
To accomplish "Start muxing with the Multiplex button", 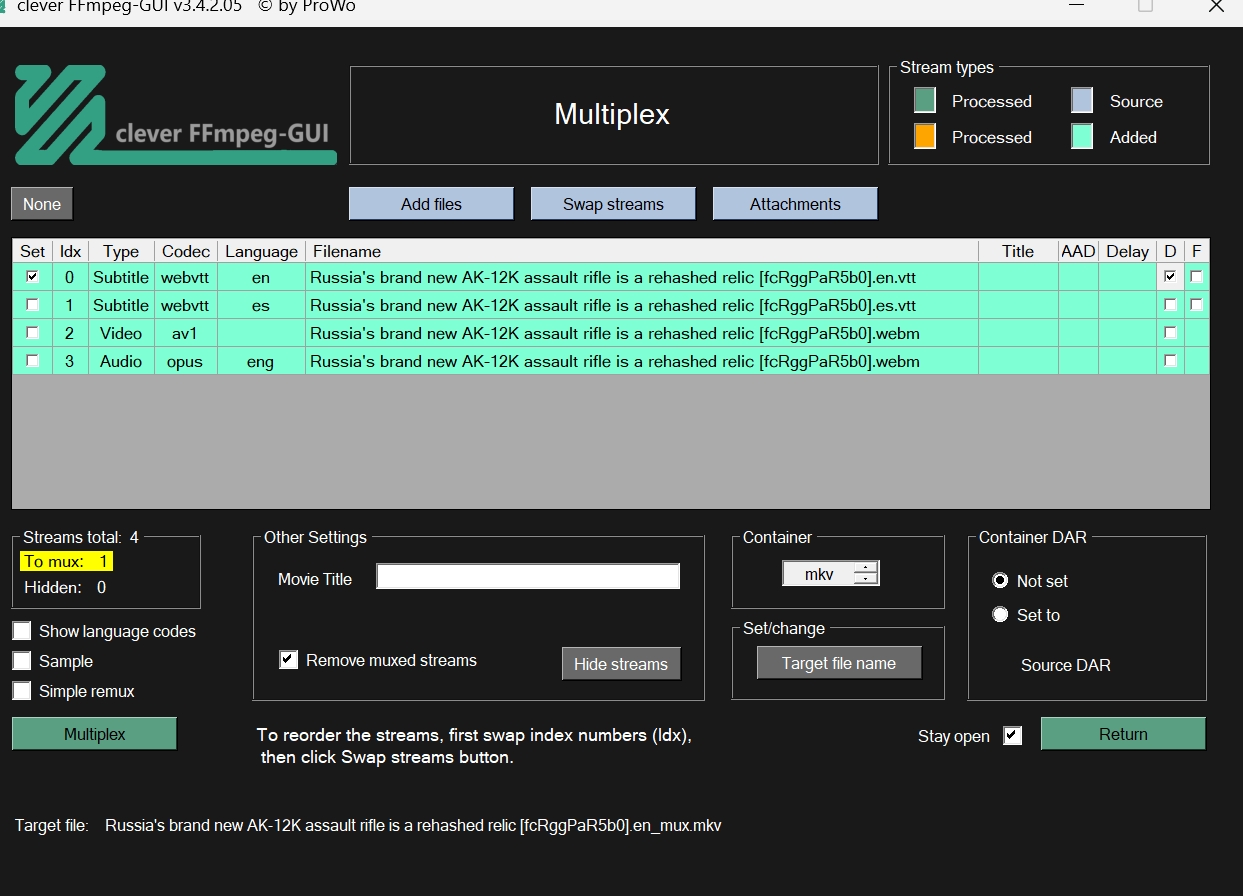I will point(95,734).
